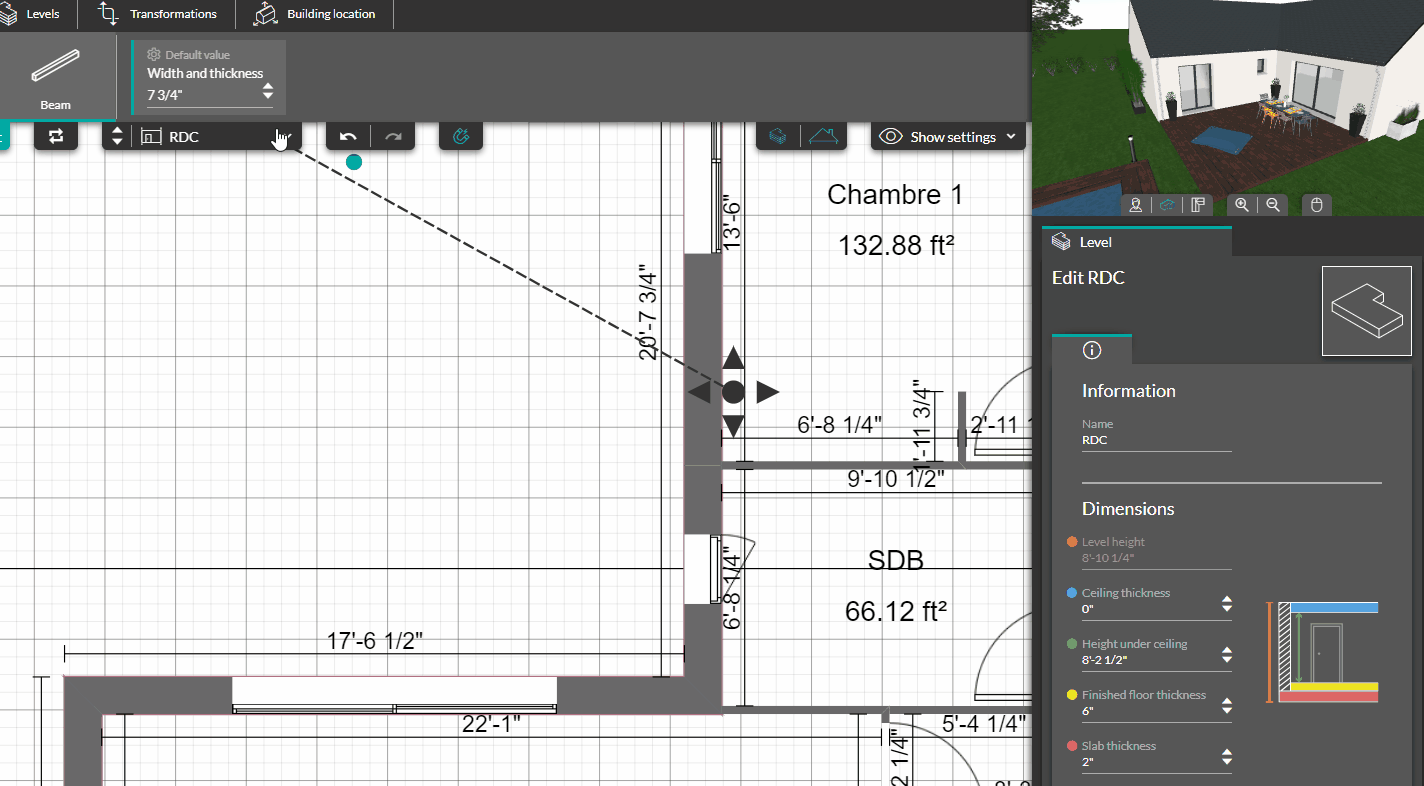1424x786 pixels.
Task: Adjust Finished floor thickness stepper arrows
Action: point(1227,706)
